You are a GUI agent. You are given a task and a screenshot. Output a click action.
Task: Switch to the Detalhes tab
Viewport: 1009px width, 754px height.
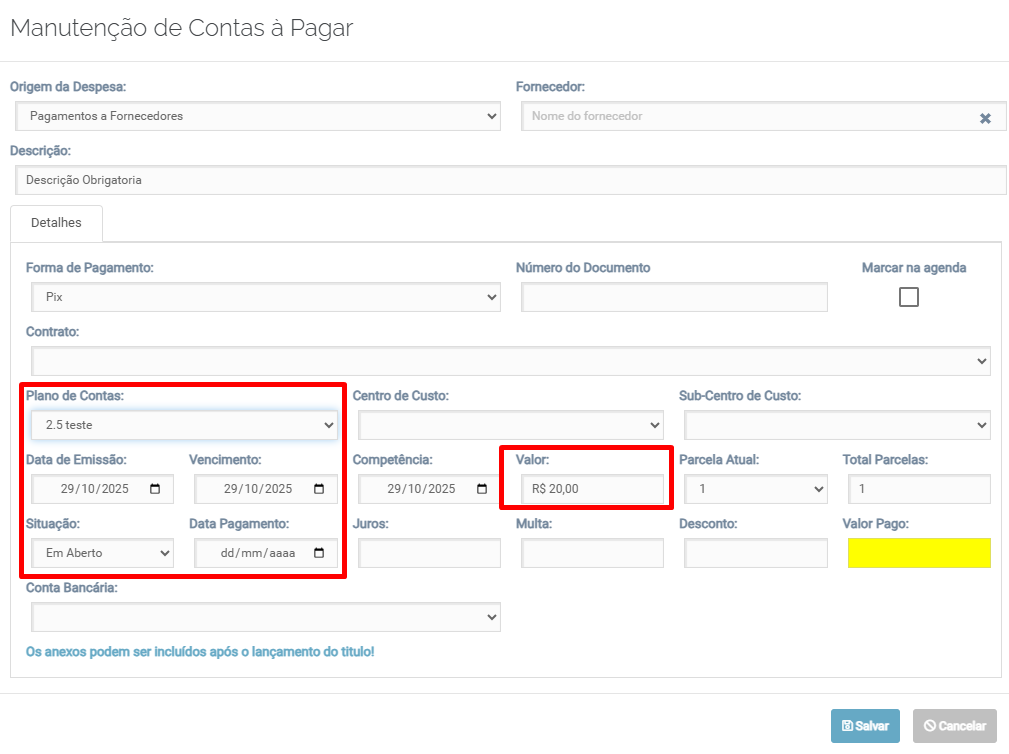[x=56, y=223]
